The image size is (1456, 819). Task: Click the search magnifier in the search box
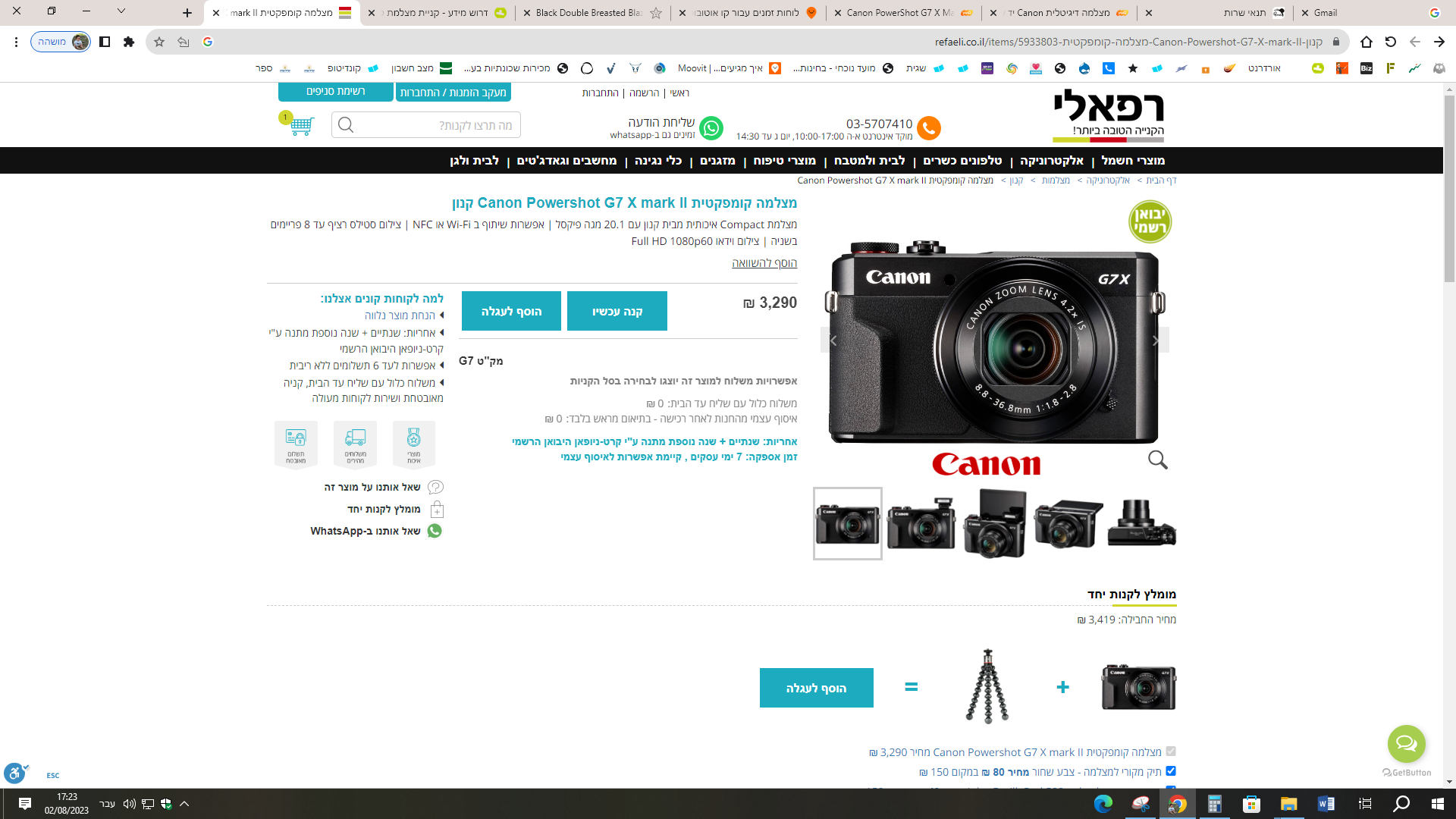tap(346, 125)
